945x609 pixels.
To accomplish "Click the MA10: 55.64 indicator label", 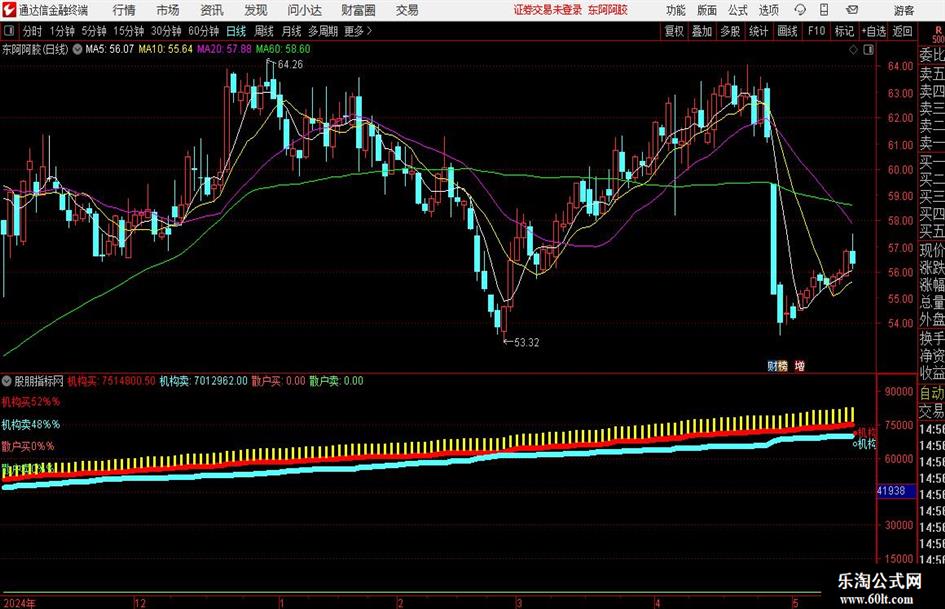I will tap(165, 49).
